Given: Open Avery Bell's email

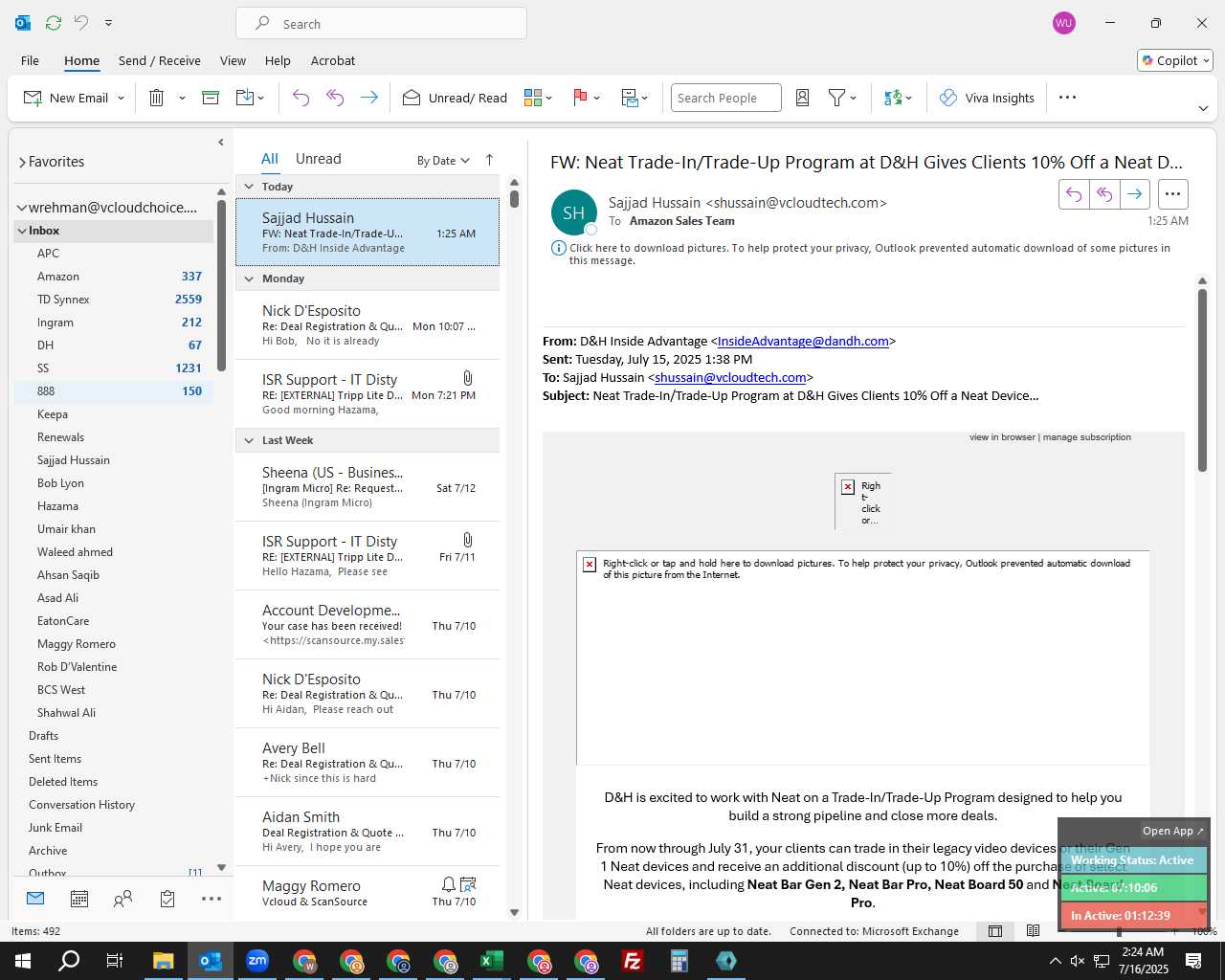Looking at the screenshot, I should [367, 763].
